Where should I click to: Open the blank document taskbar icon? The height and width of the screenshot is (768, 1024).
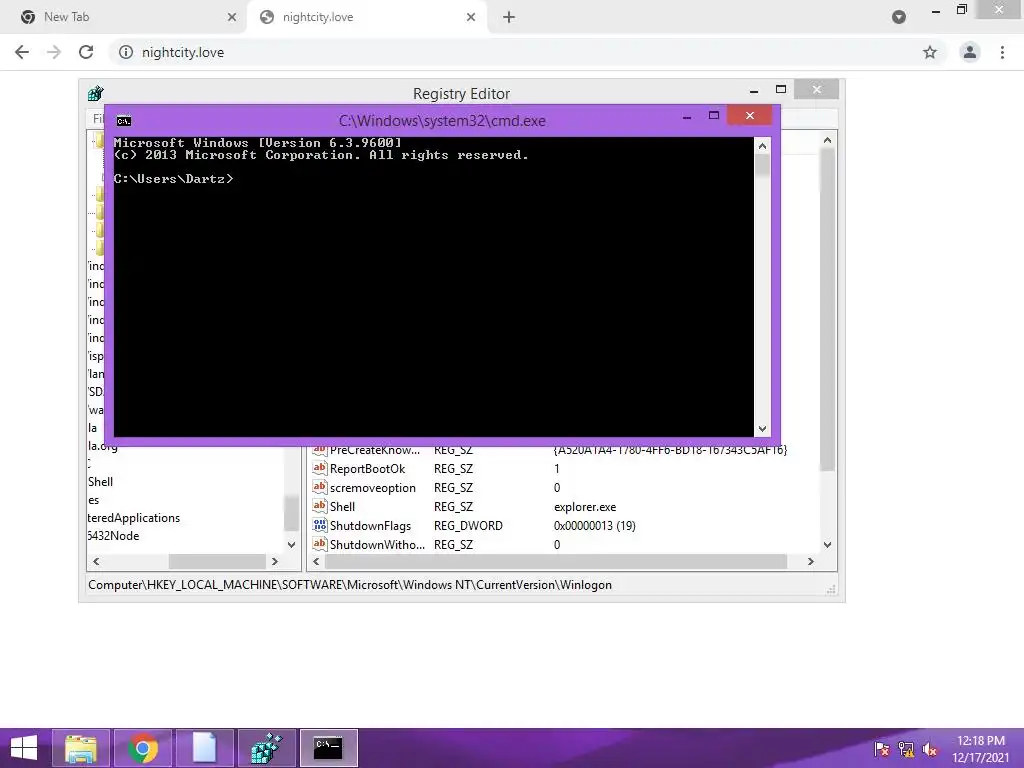coord(204,748)
